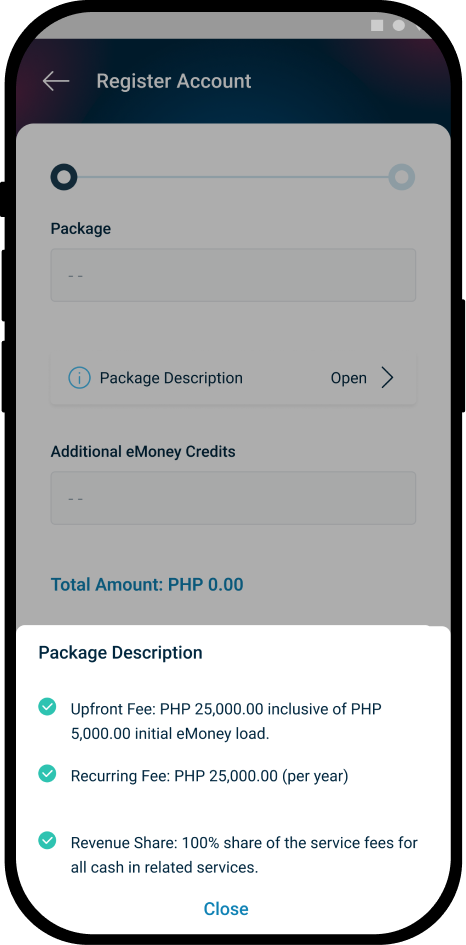Tap the back arrow icon
This screenshot has width=466, height=945.
pos(56,81)
